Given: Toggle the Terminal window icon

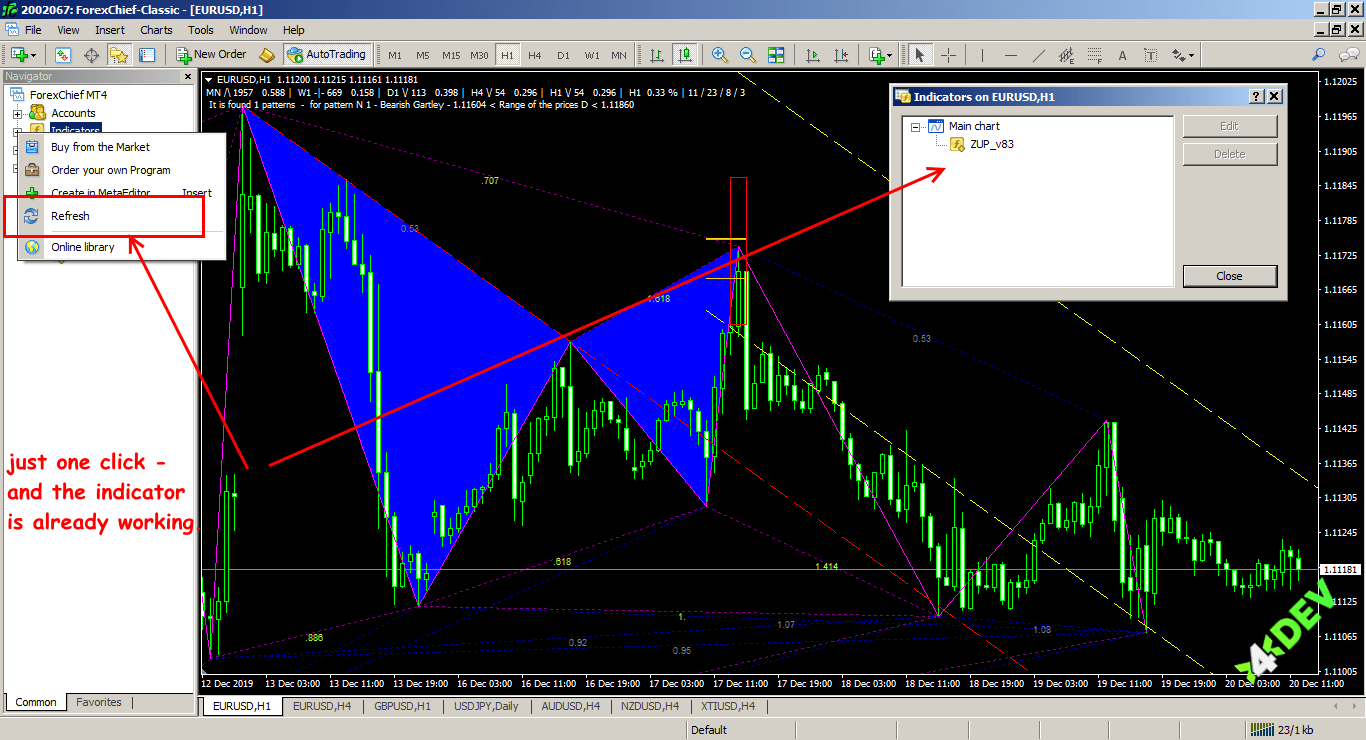Looking at the screenshot, I should point(147,55).
